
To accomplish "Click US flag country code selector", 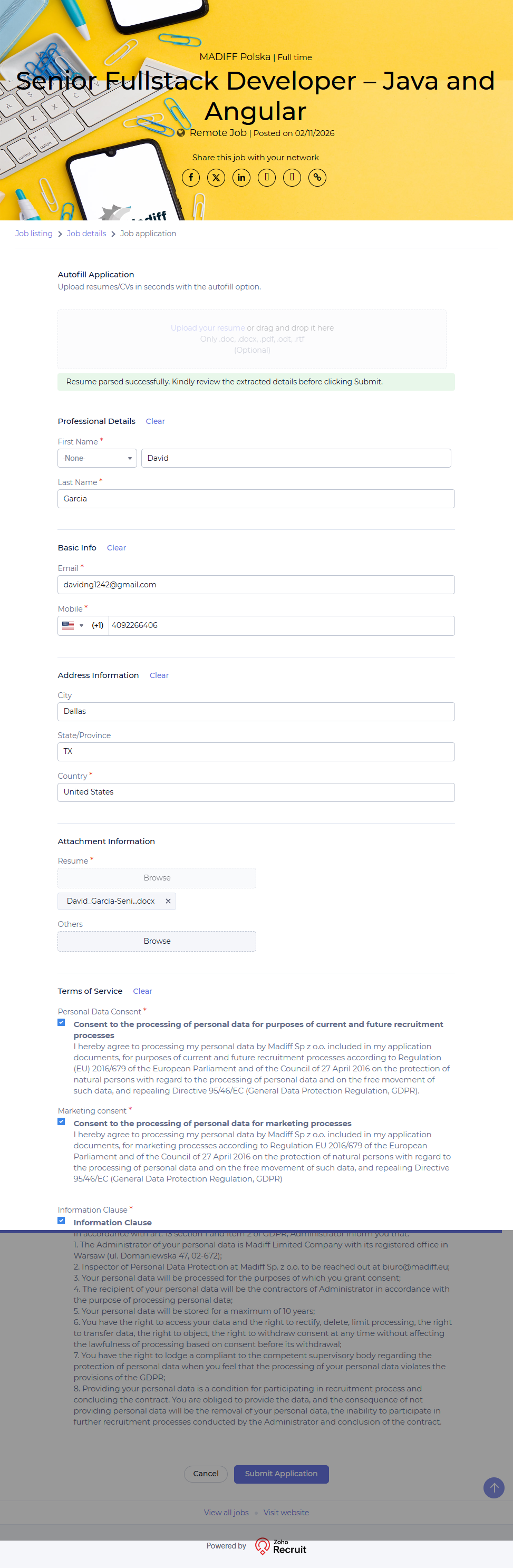I will click(72, 626).
